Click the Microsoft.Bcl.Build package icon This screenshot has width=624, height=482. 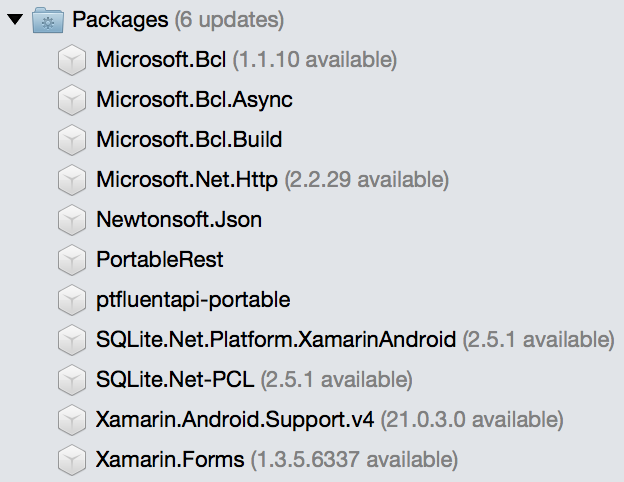point(73,140)
